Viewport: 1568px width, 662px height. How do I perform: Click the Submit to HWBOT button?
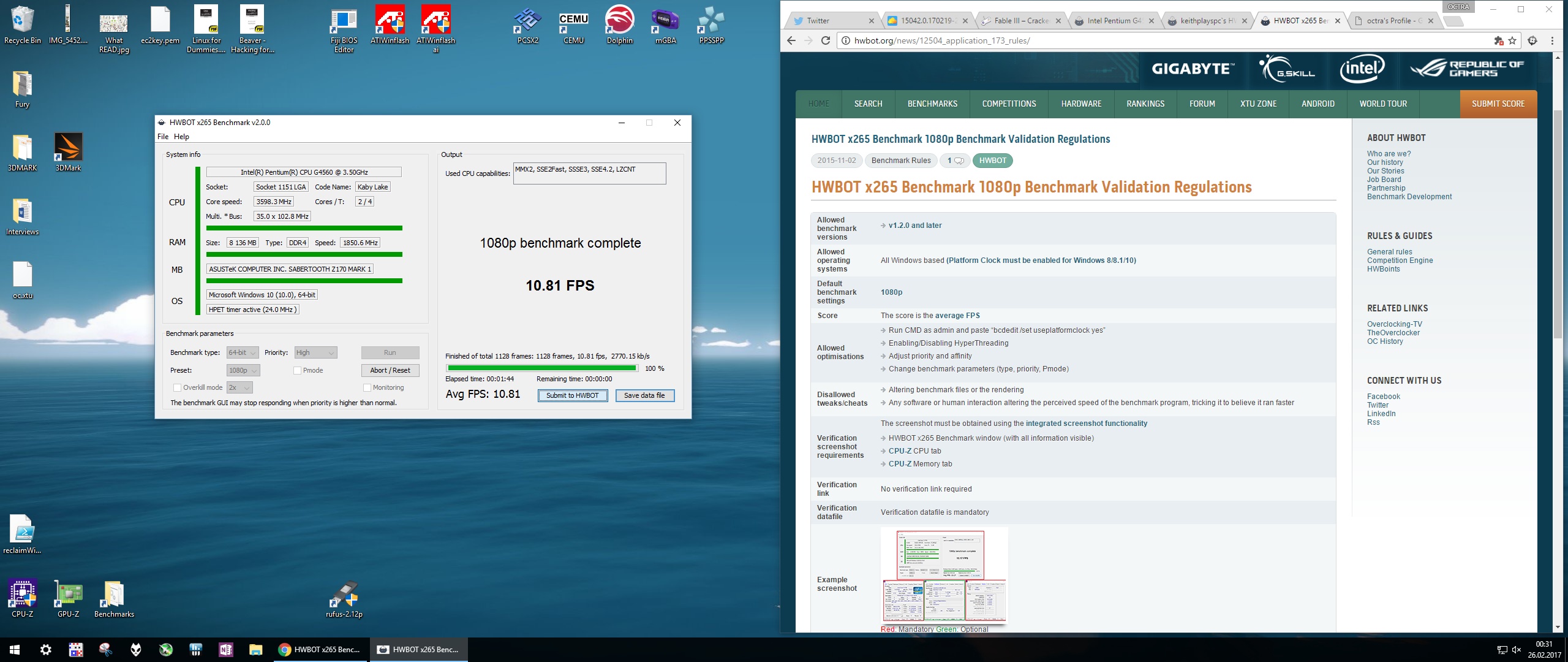(x=573, y=395)
